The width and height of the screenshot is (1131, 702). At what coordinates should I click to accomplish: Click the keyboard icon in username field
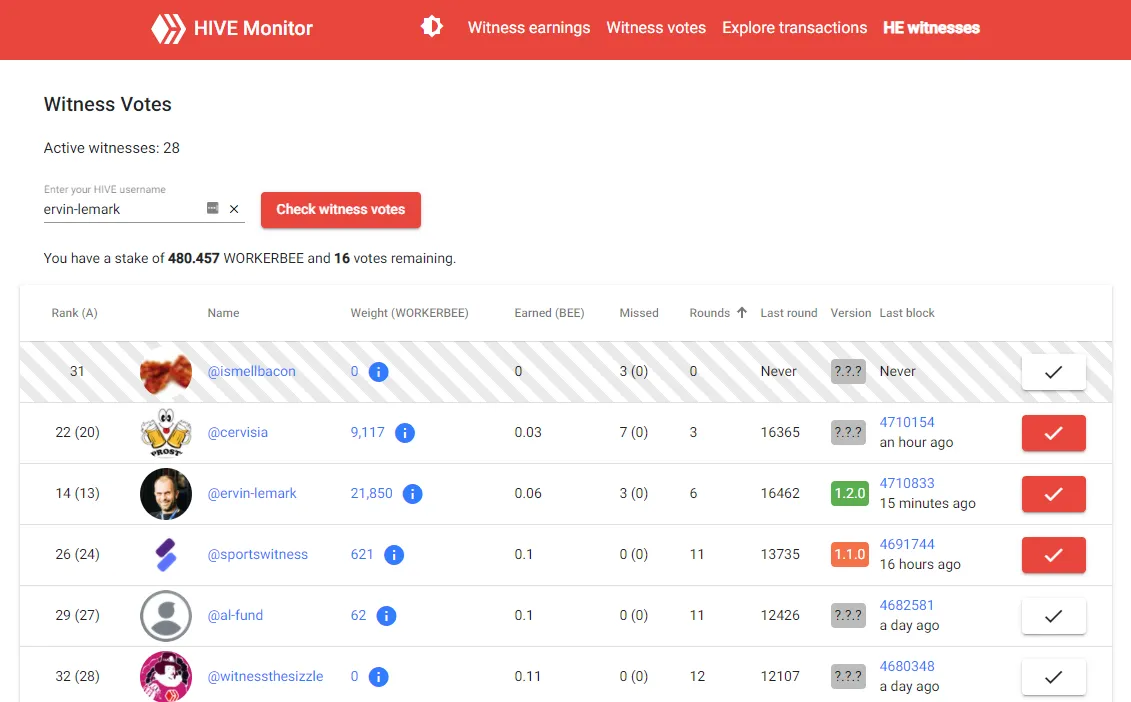pyautogui.click(x=212, y=208)
